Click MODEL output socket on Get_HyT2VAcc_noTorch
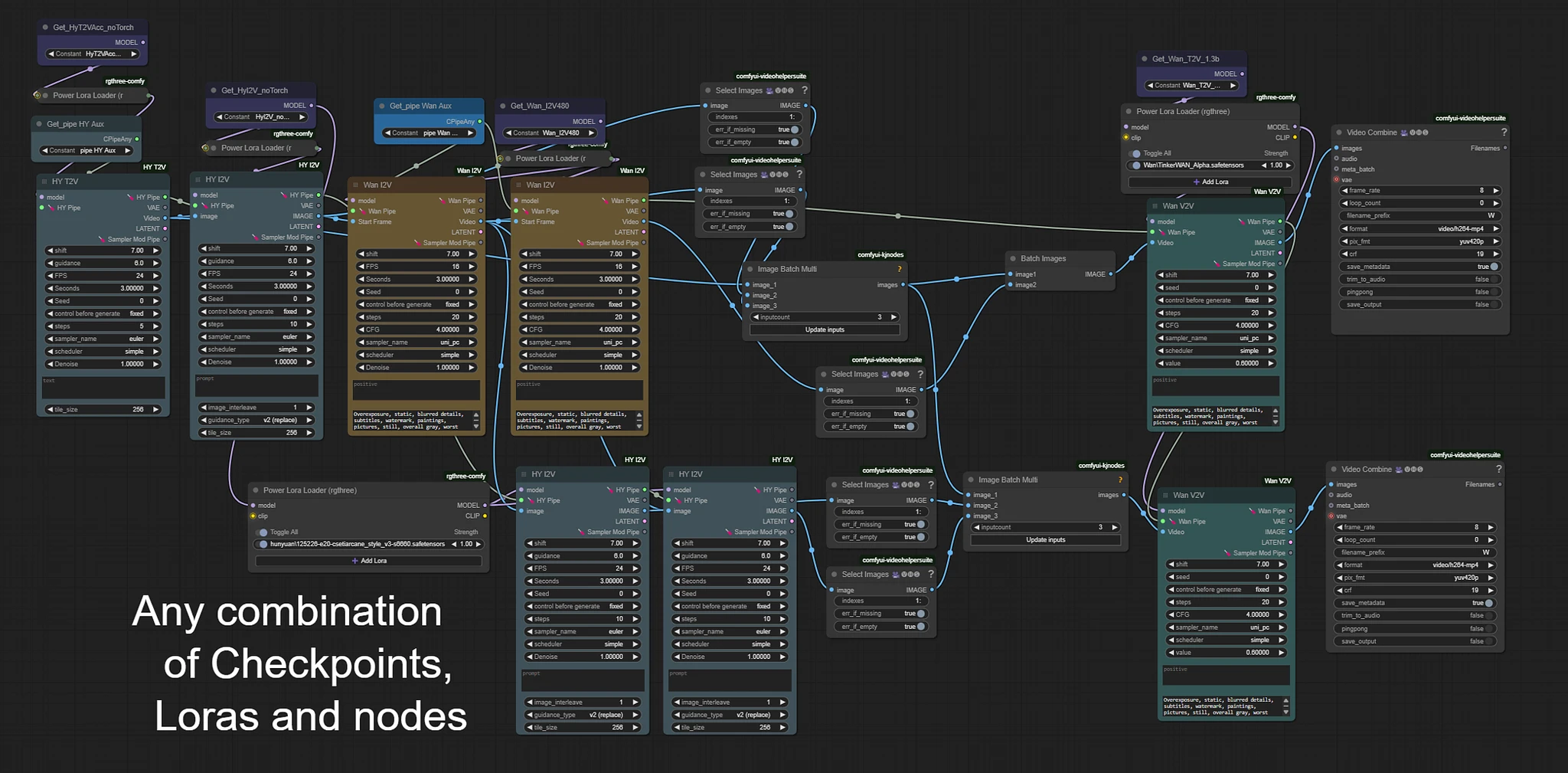The height and width of the screenshot is (773, 1568). coord(143,43)
